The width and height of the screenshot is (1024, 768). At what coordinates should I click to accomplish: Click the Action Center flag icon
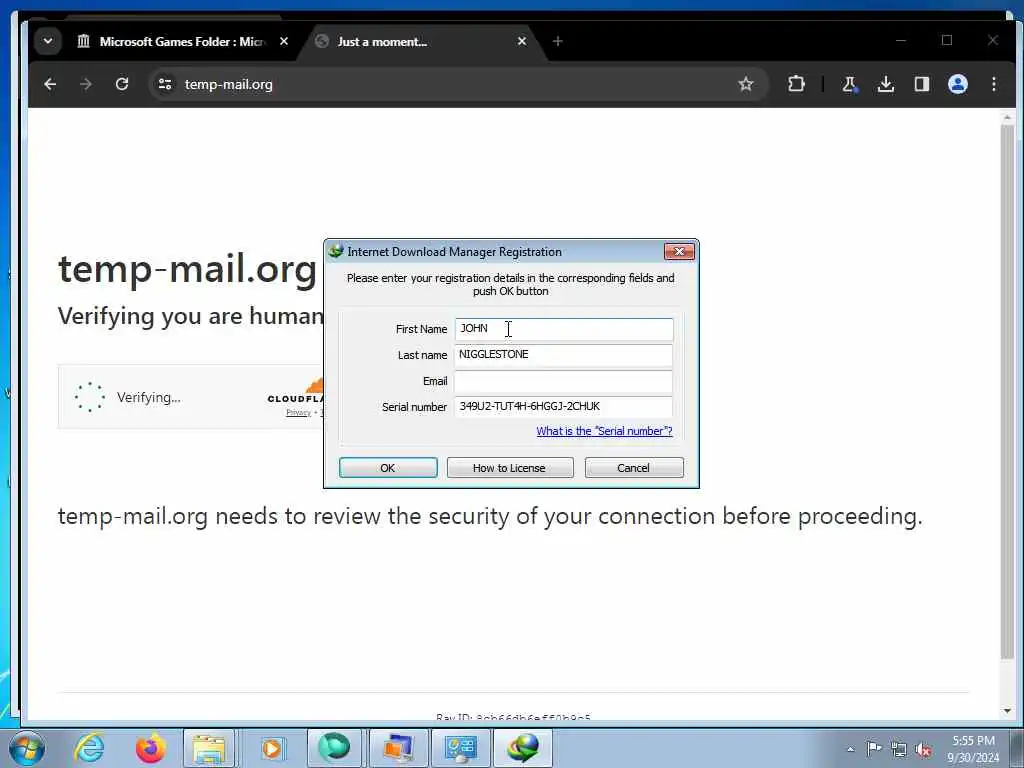[x=874, y=749]
